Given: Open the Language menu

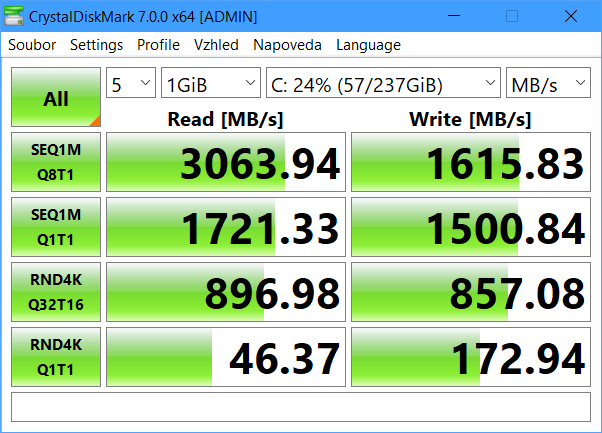Looking at the screenshot, I should pos(368,45).
